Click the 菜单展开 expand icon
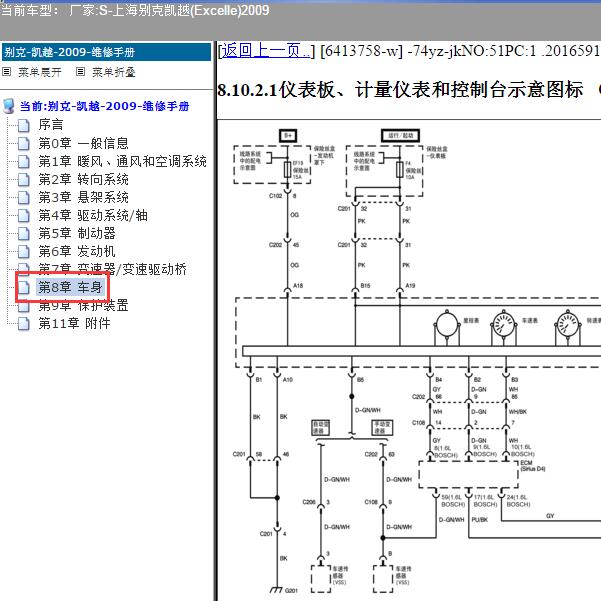Viewport: 601px width, 601px height. tap(7, 72)
